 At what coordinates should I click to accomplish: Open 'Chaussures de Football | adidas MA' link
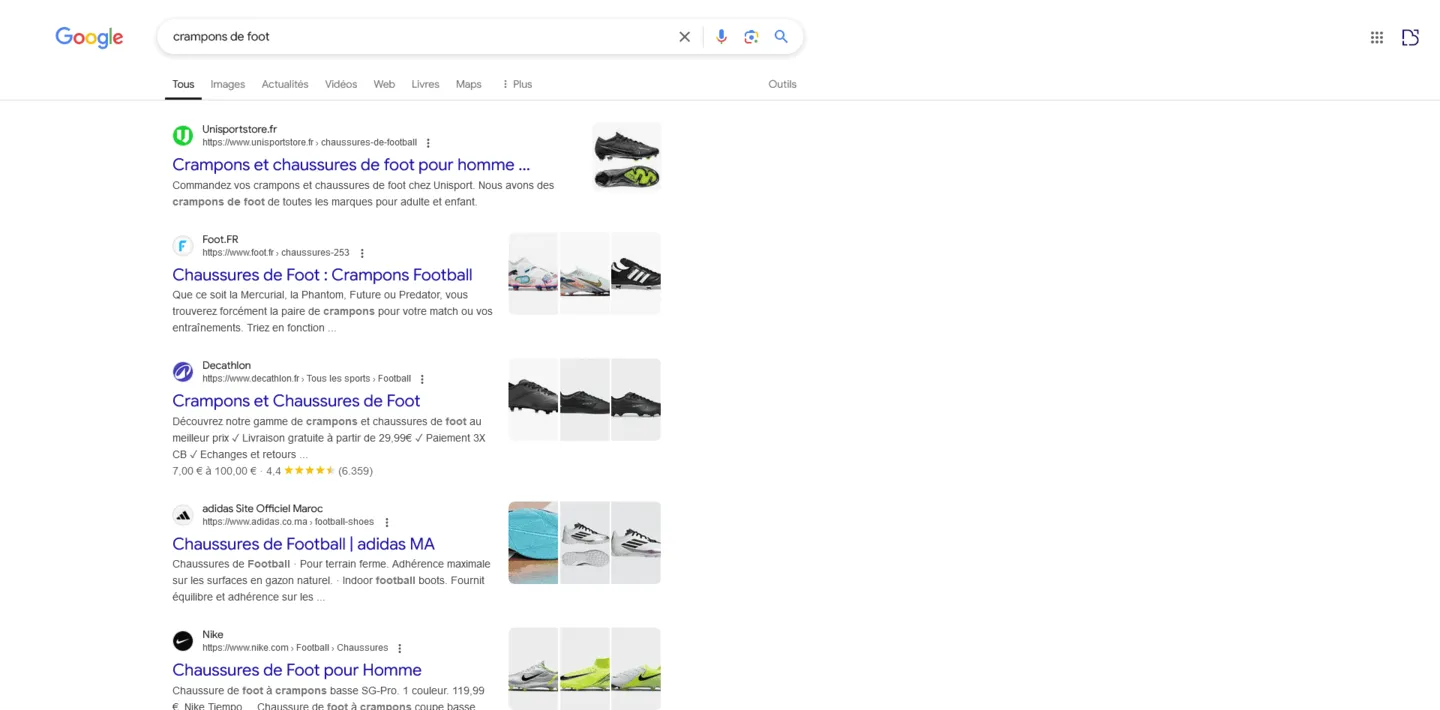tap(303, 543)
